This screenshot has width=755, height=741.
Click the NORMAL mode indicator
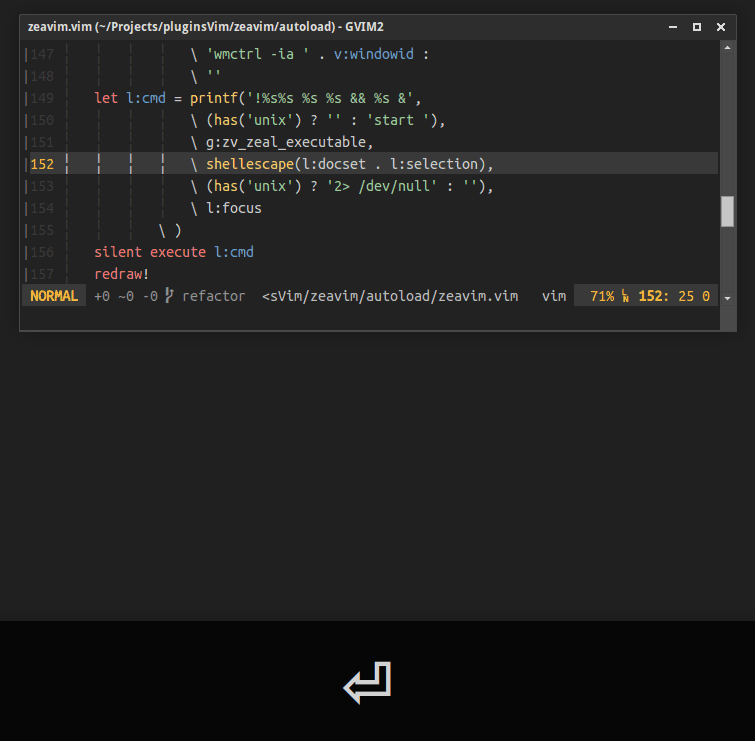(x=54, y=296)
